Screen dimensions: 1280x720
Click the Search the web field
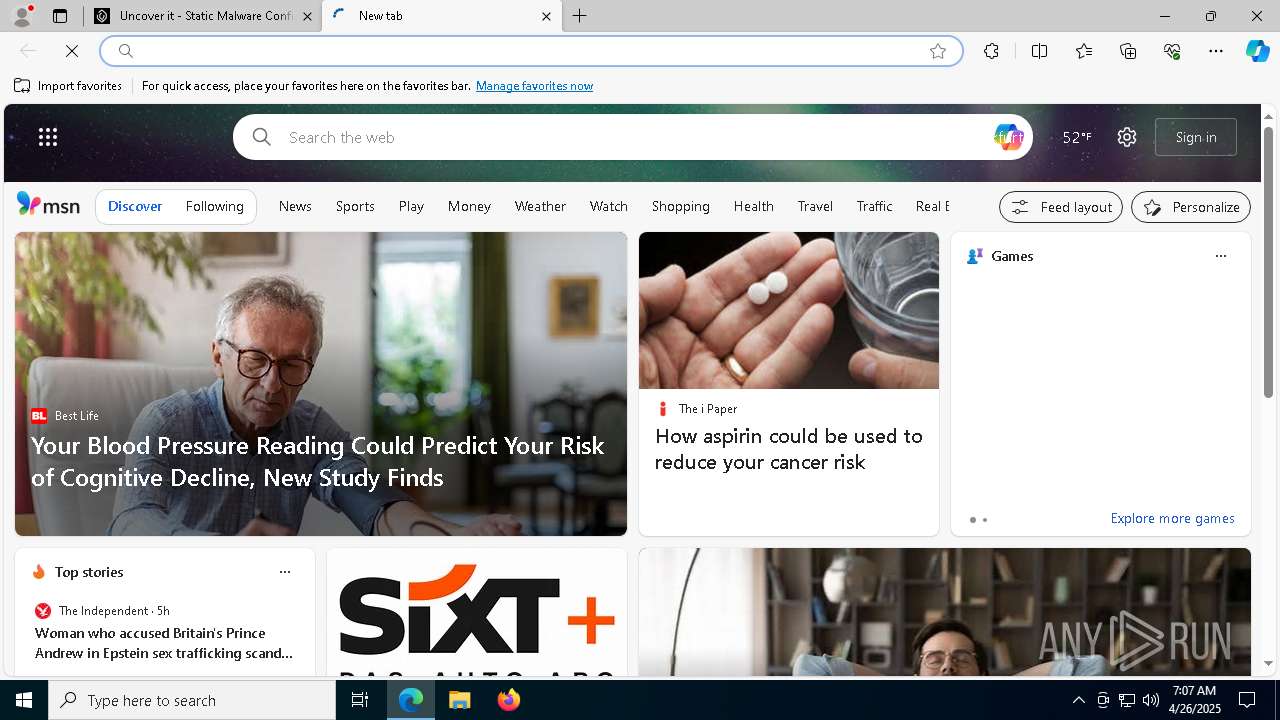coord(632,137)
